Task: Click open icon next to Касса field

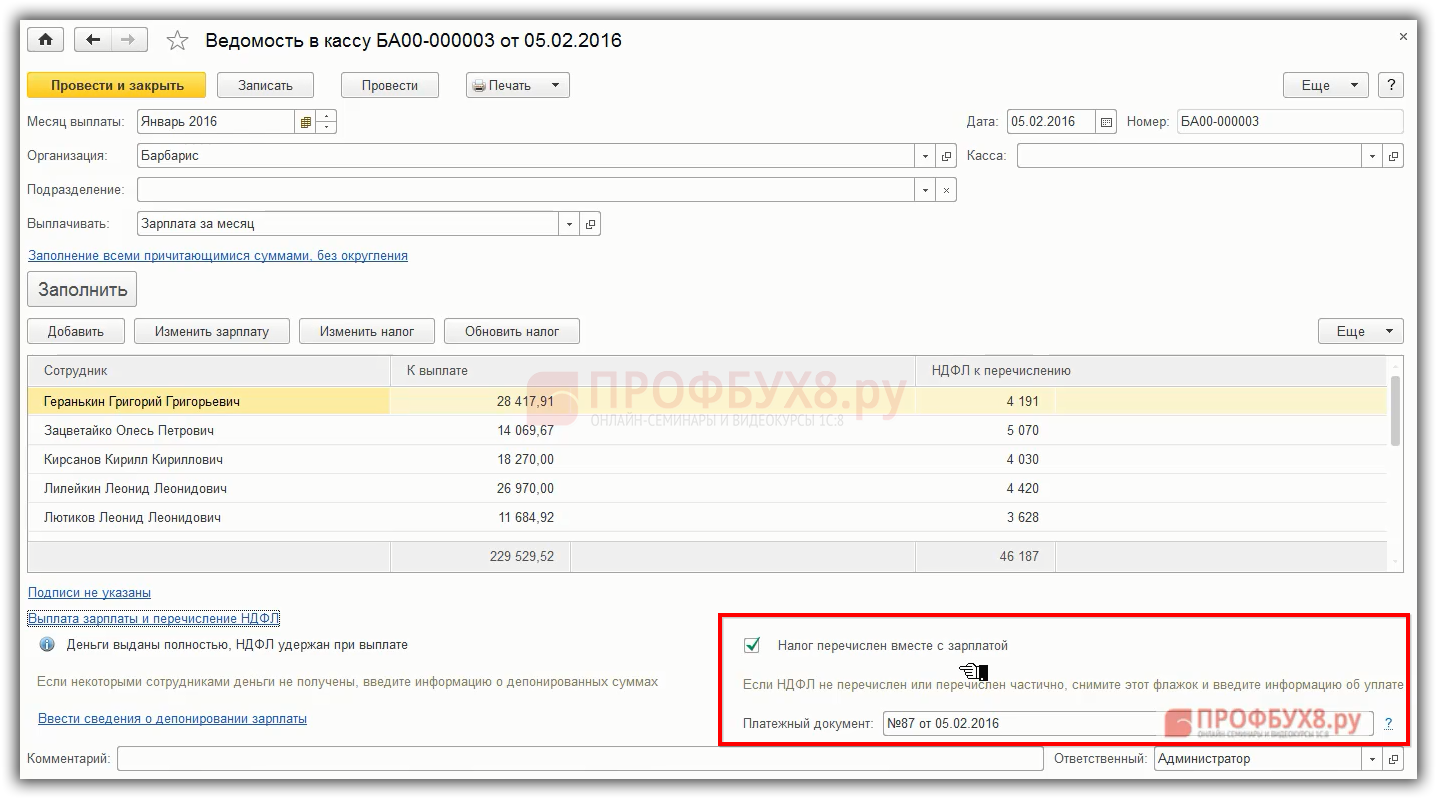Action: (1393, 156)
